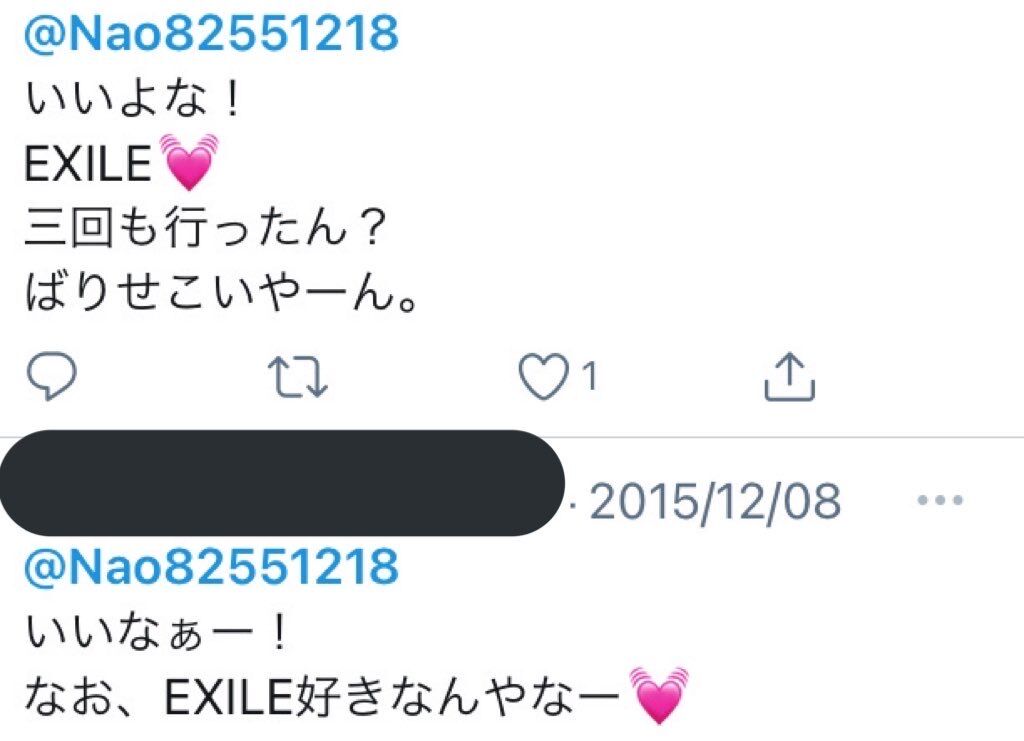Tap the EXILE word in first tweet
Viewport: 1024px width, 741px height.
pyautogui.click(x=88, y=163)
